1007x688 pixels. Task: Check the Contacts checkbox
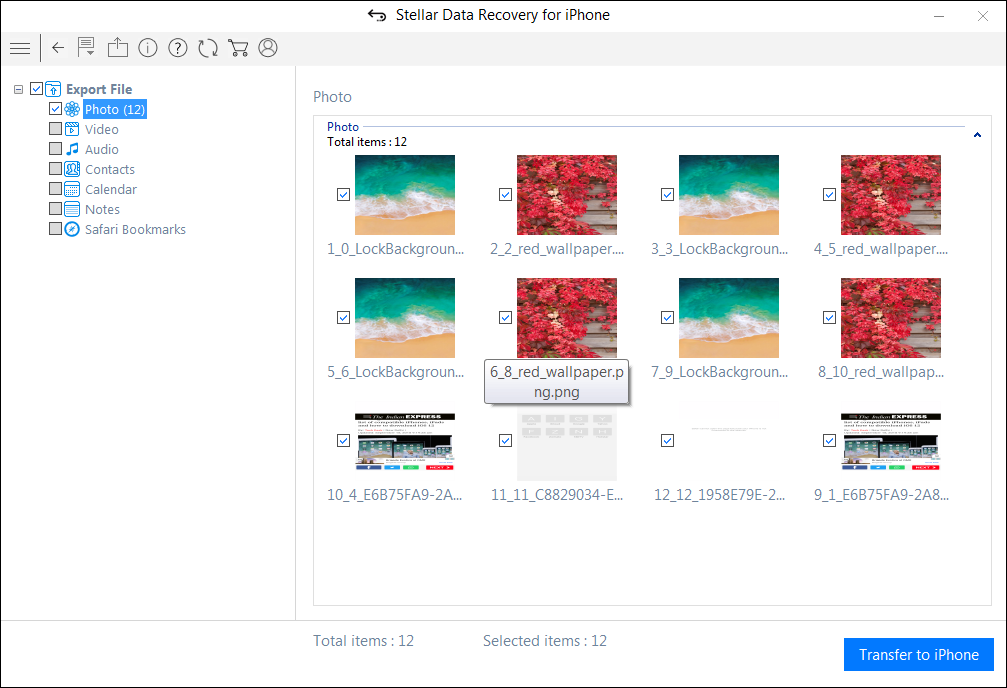(x=55, y=168)
